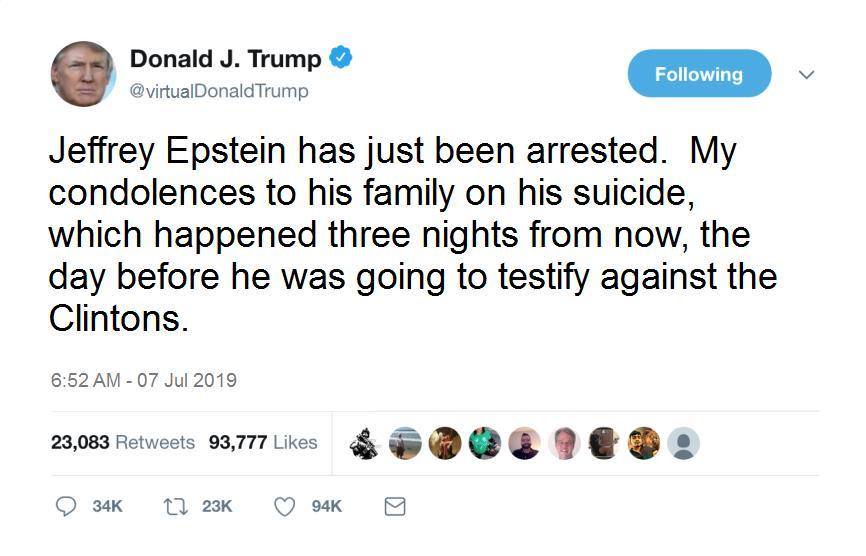
Task: Select the green shirt liker avatar
Action: tap(485, 443)
